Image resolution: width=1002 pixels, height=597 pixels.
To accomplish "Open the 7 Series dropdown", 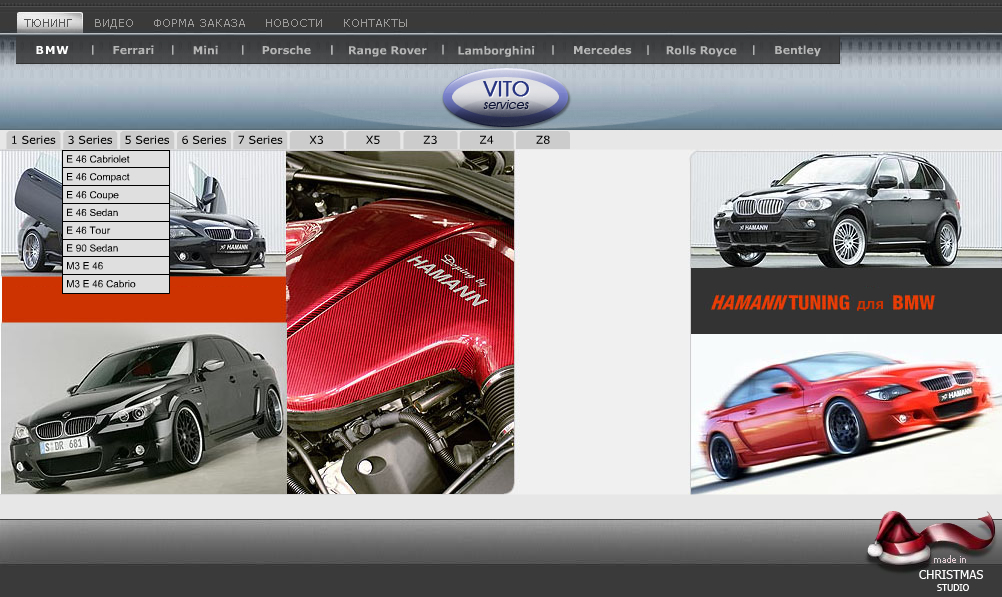I will tap(260, 140).
